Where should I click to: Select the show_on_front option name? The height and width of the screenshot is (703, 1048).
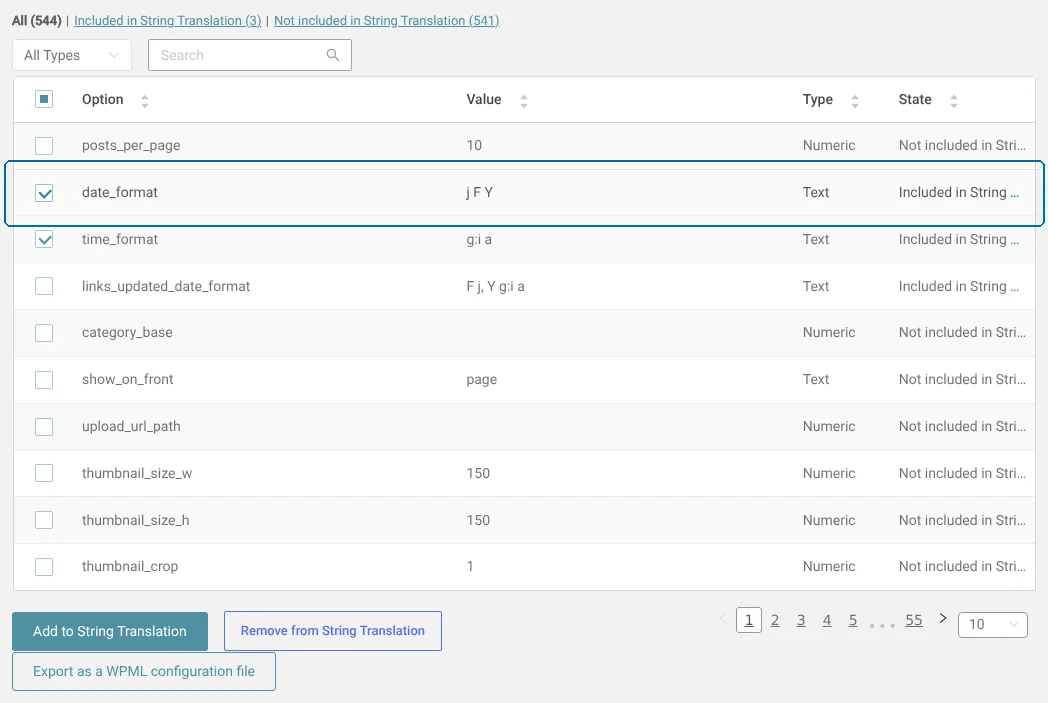pos(128,380)
